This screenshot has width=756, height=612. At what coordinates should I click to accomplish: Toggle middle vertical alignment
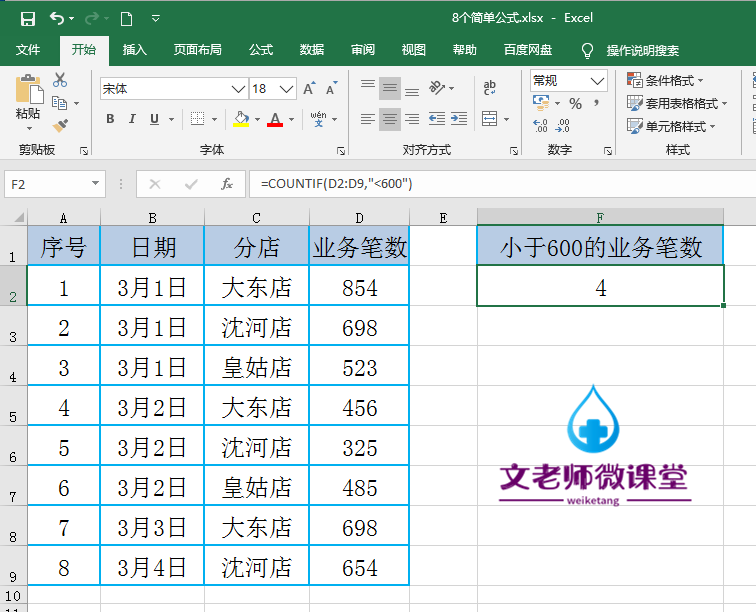tap(390, 88)
